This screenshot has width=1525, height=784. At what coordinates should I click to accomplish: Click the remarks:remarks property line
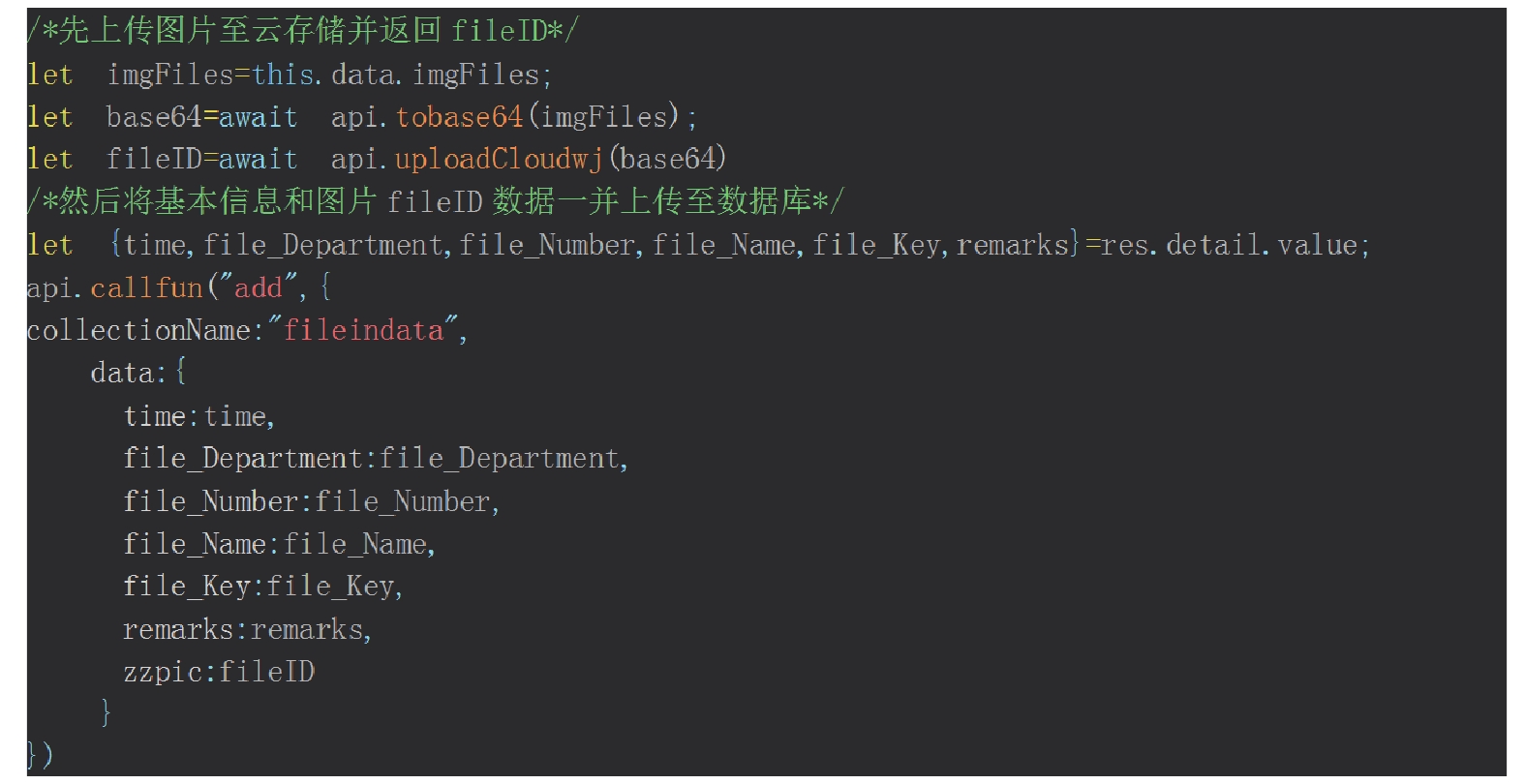coord(247,629)
